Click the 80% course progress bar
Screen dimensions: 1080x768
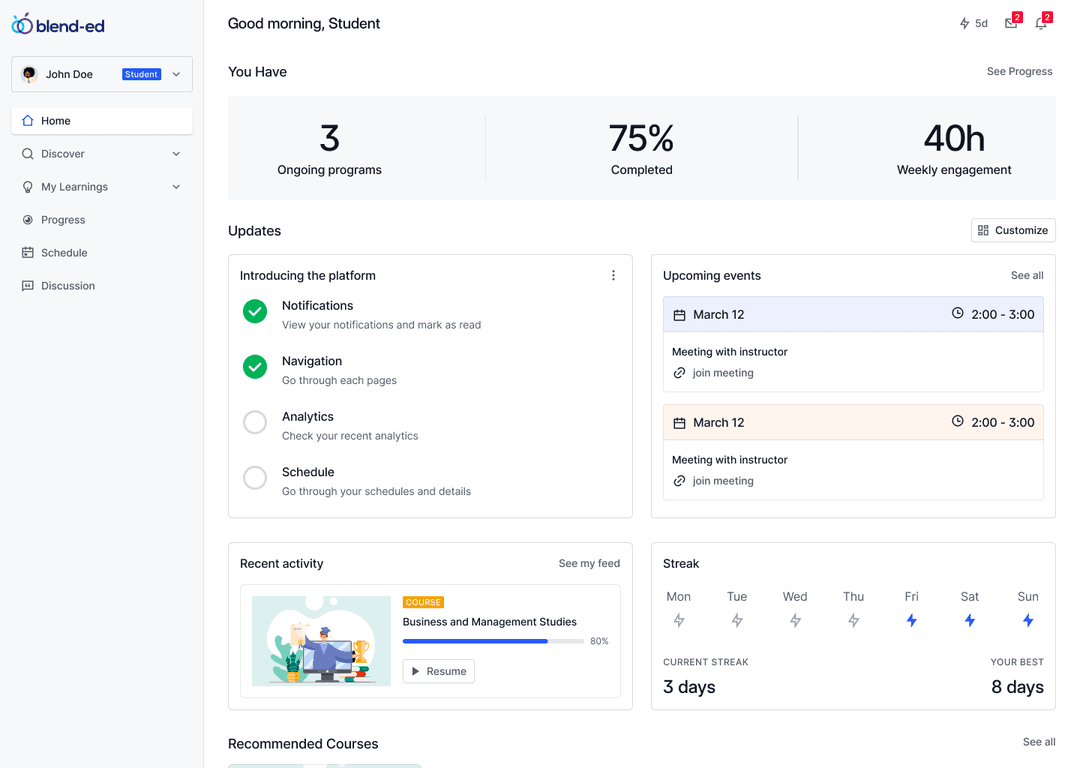[x=493, y=641]
